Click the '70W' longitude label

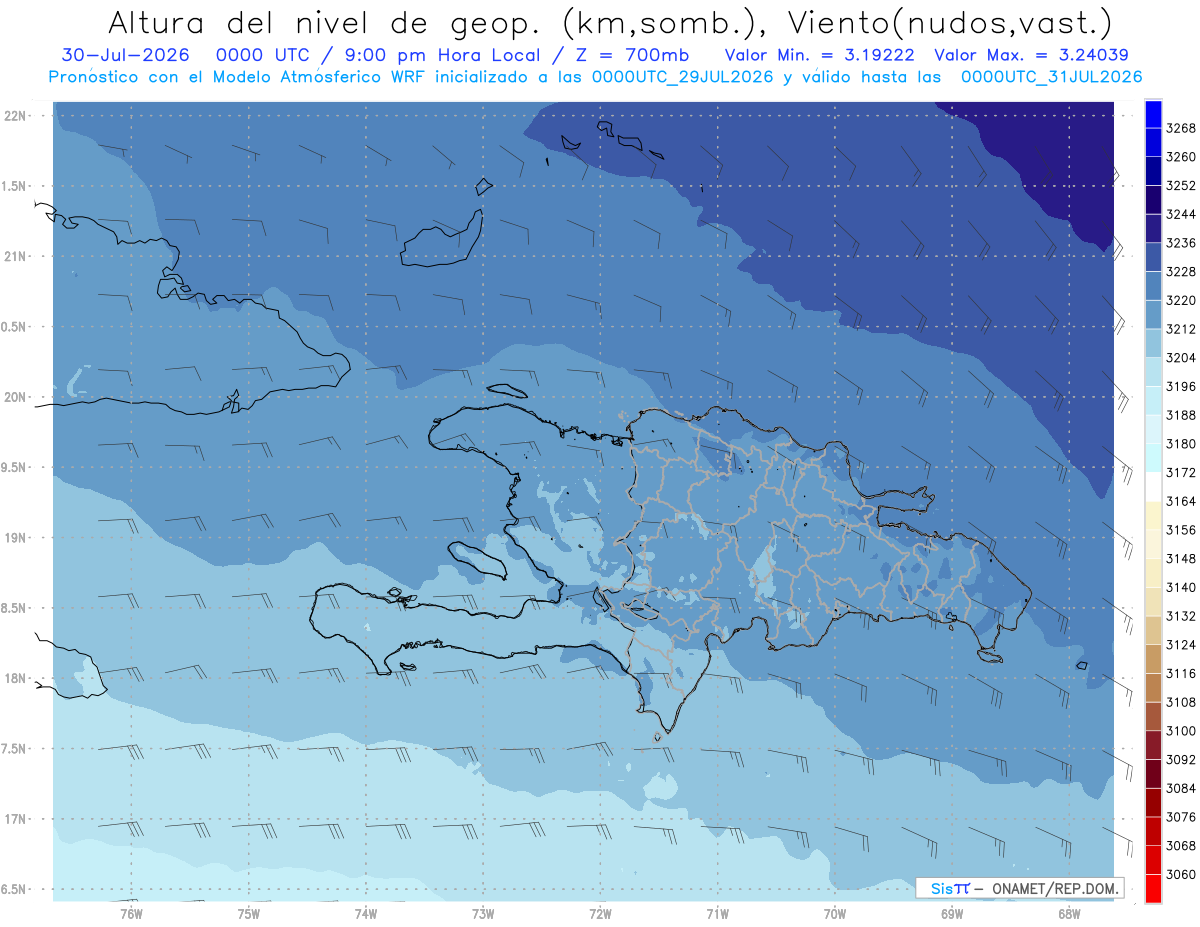point(835,913)
